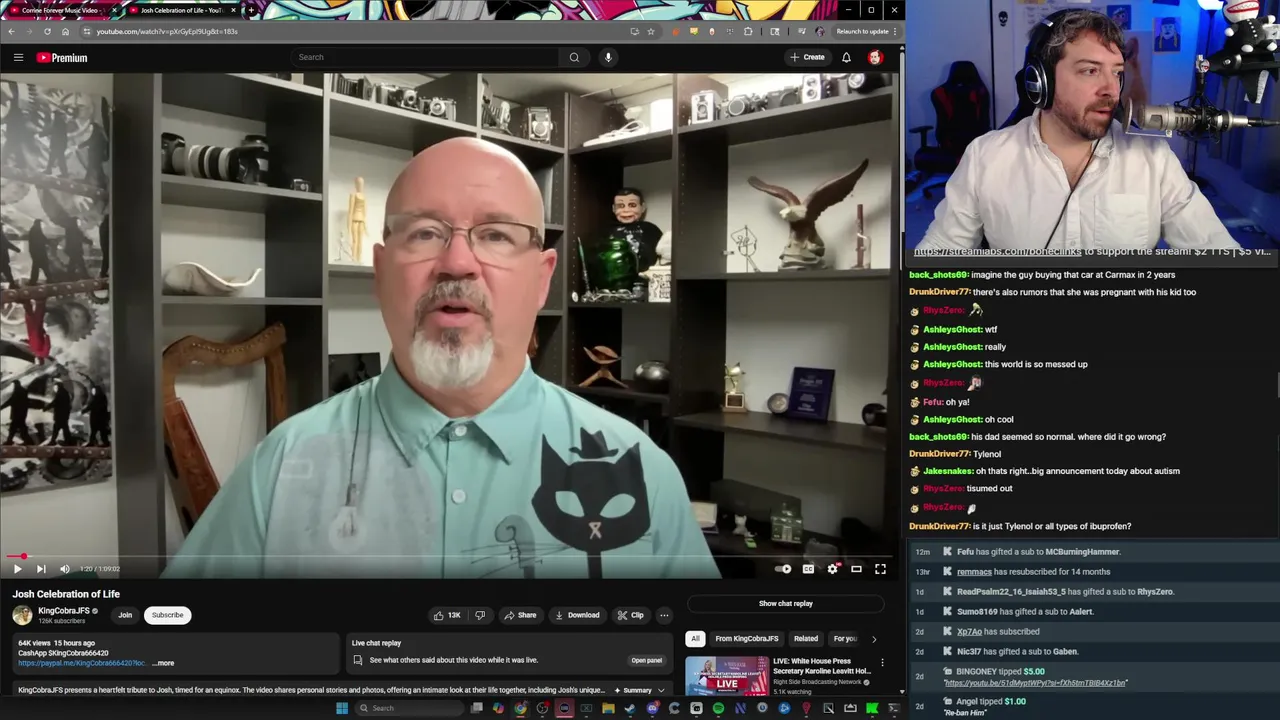Switch the player to theater mode
This screenshot has height=720, width=1280.
click(x=856, y=569)
